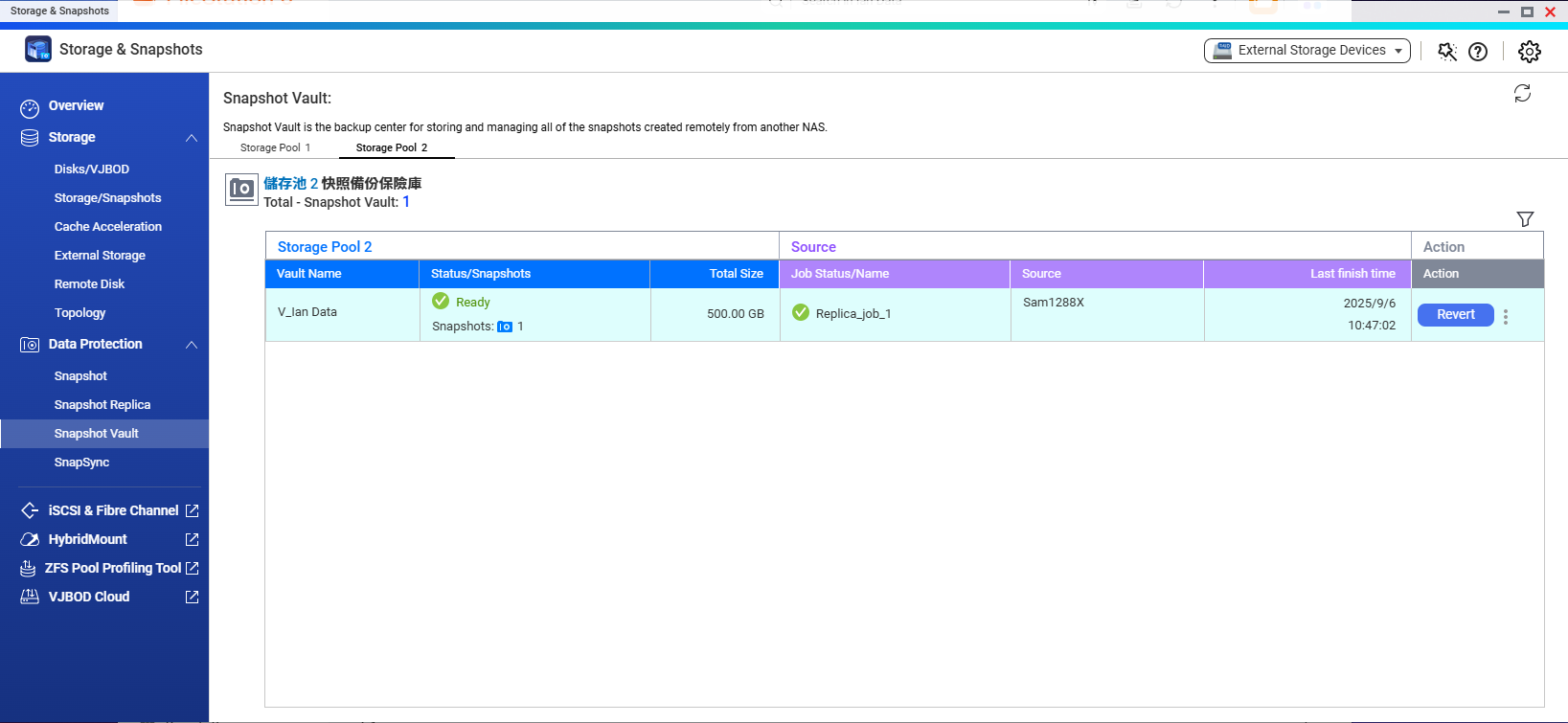Click the green Ready status check icon
The width and height of the screenshot is (1568, 723).
pos(441,301)
